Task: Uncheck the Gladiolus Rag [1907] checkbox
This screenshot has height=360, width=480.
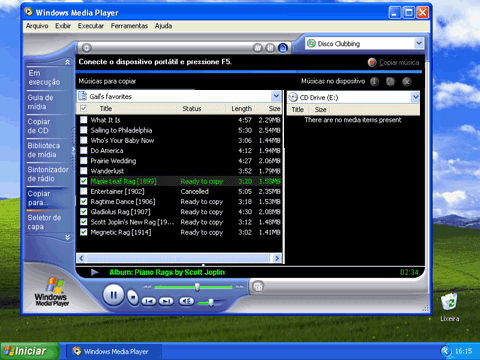Action: (84, 212)
